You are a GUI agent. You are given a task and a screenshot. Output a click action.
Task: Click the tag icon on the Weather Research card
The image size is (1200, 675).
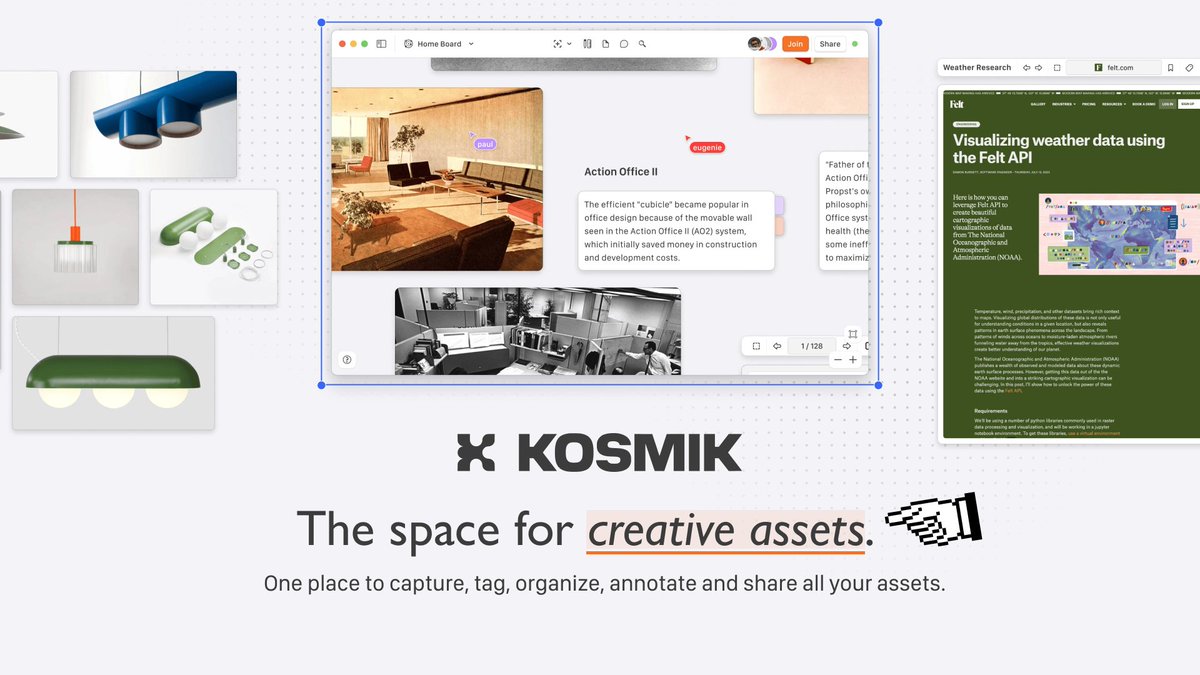click(x=1188, y=68)
